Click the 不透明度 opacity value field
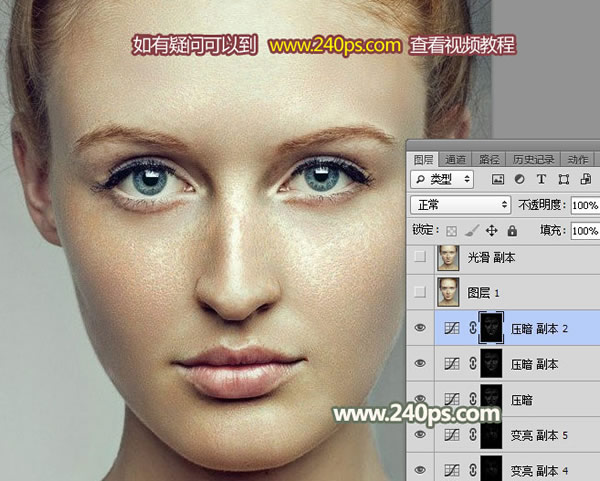The height and width of the screenshot is (481, 600). [585, 205]
